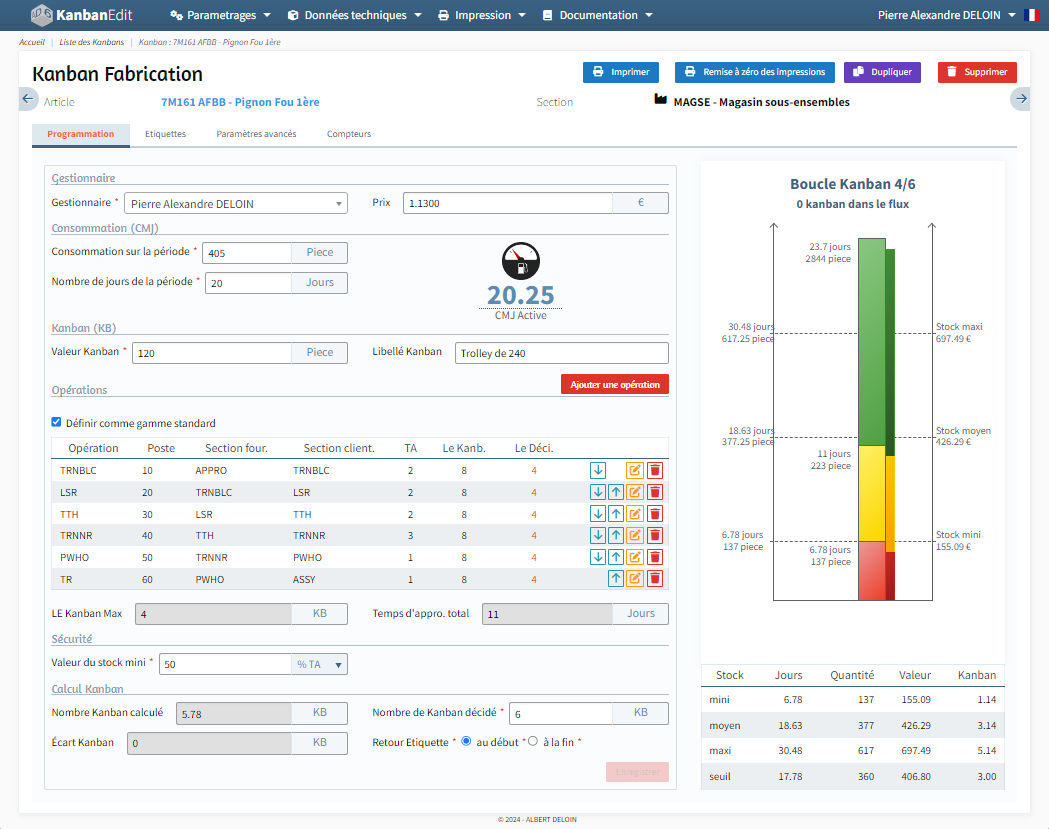The image size is (1049, 829).
Task: Click the purple Dupliquer button
Action: click(882, 72)
